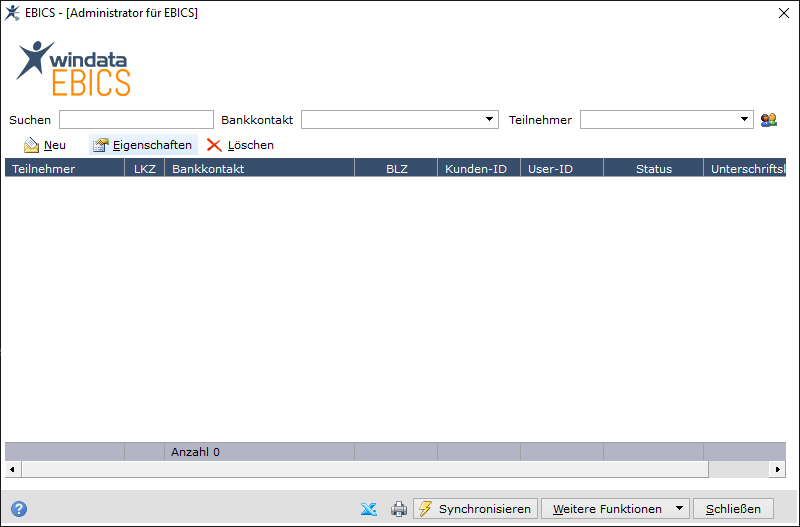Image resolution: width=800 pixels, height=527 pixels.
Task: Click the Synchronisieren button
Action: (x=476, y=509)
